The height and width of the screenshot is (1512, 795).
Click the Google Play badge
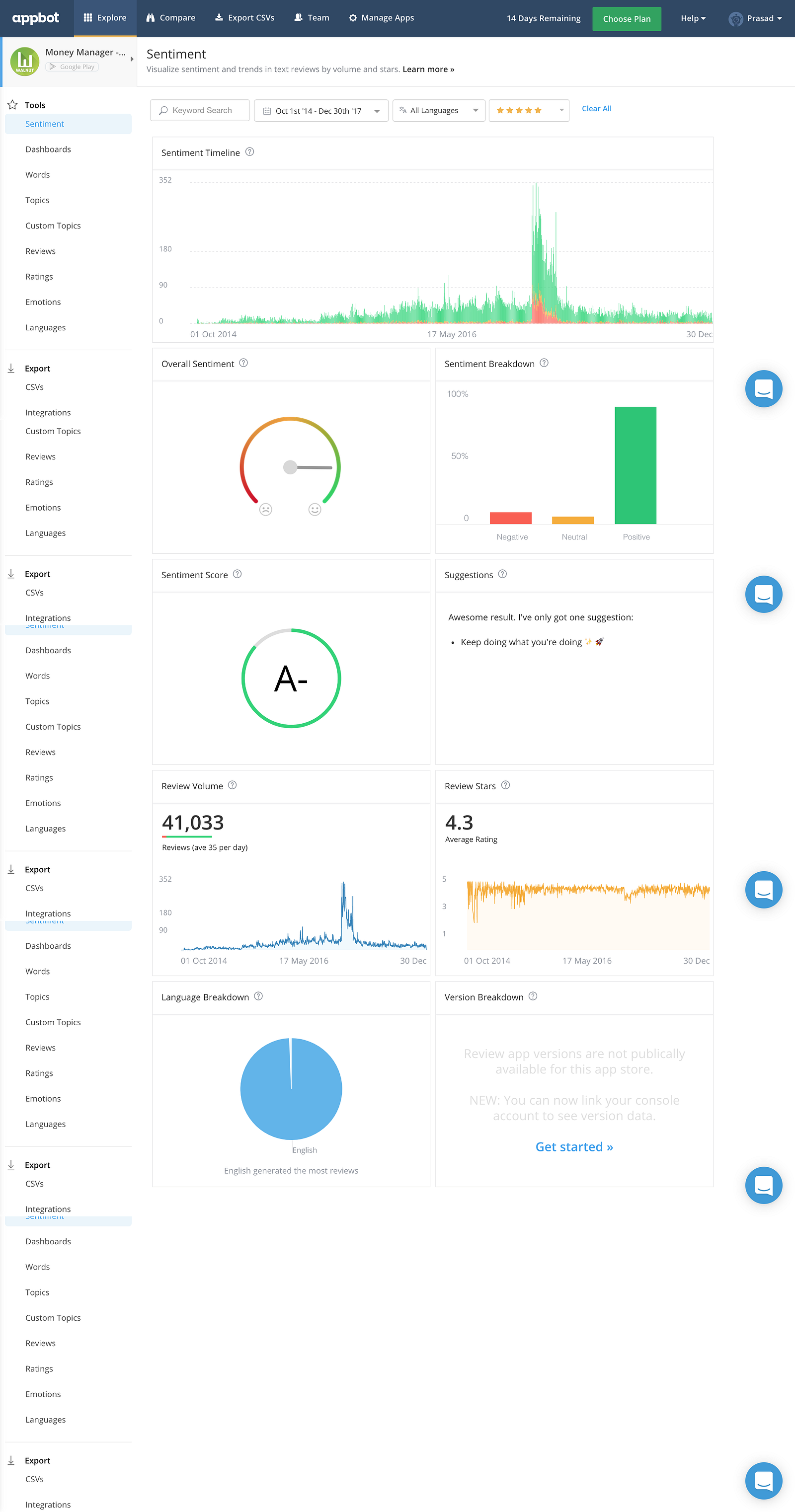pos(72,67)
